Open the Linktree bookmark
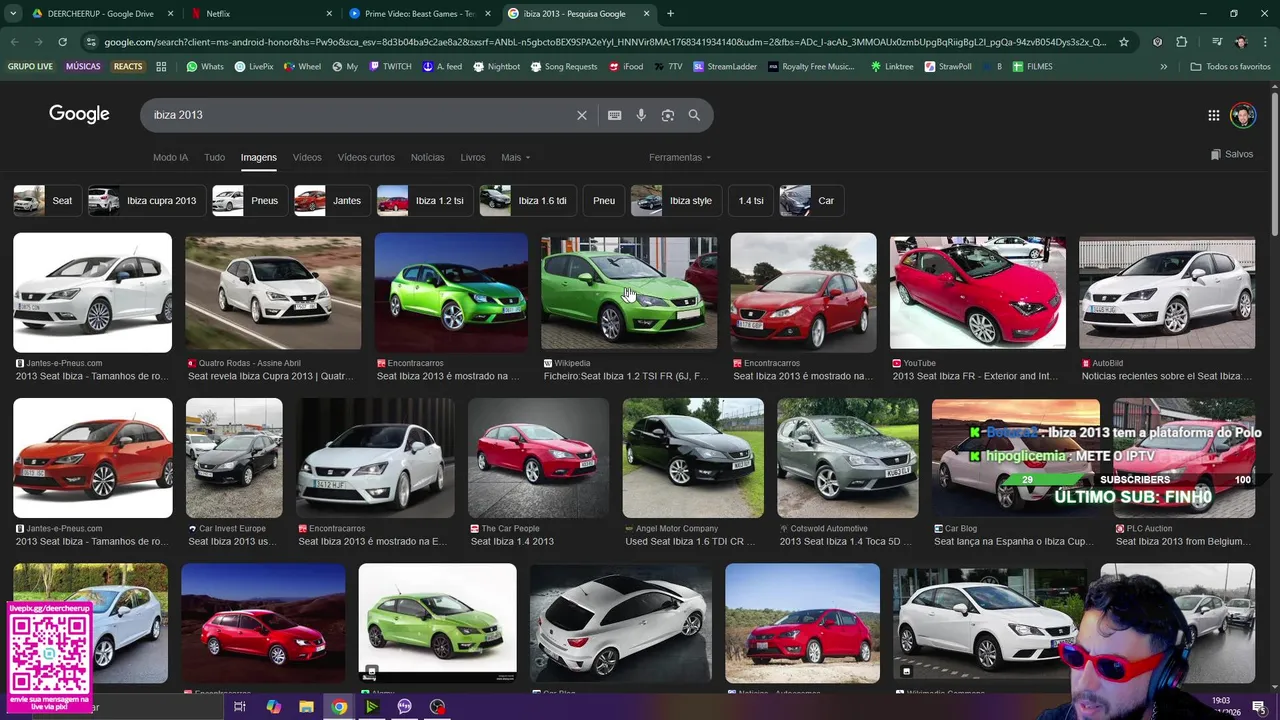 pyautogui.click(x=892, y=66)
